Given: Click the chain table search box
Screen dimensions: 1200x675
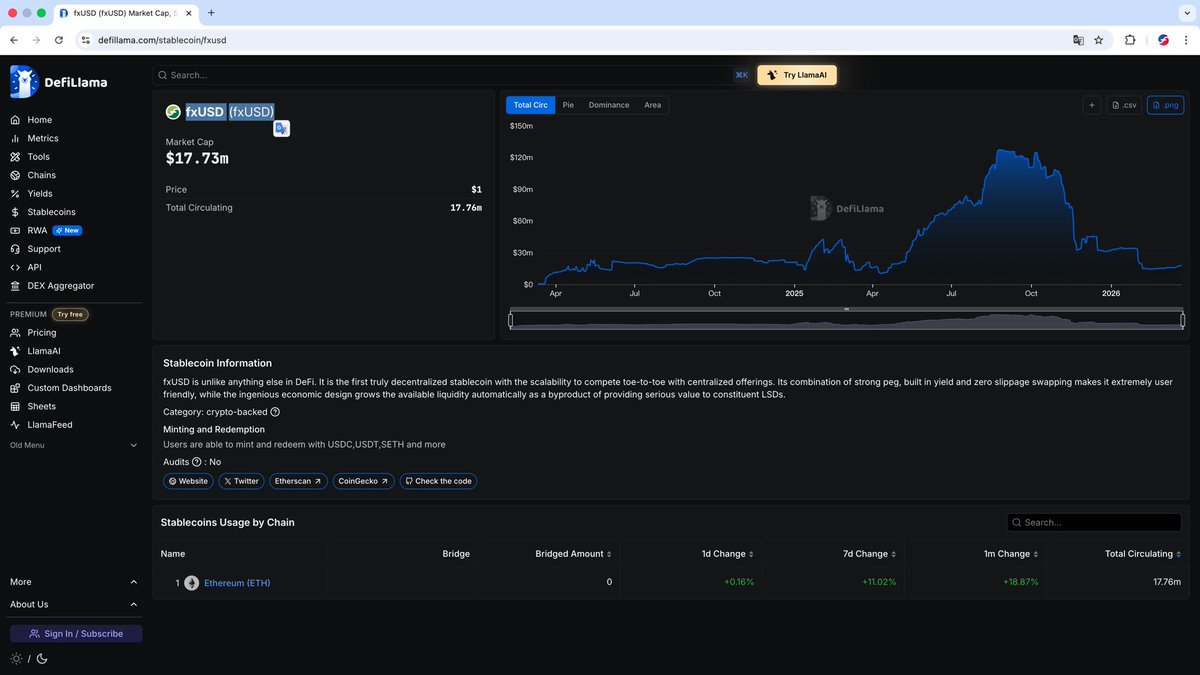Looking at the screenshot, I should coord(1094,522).
